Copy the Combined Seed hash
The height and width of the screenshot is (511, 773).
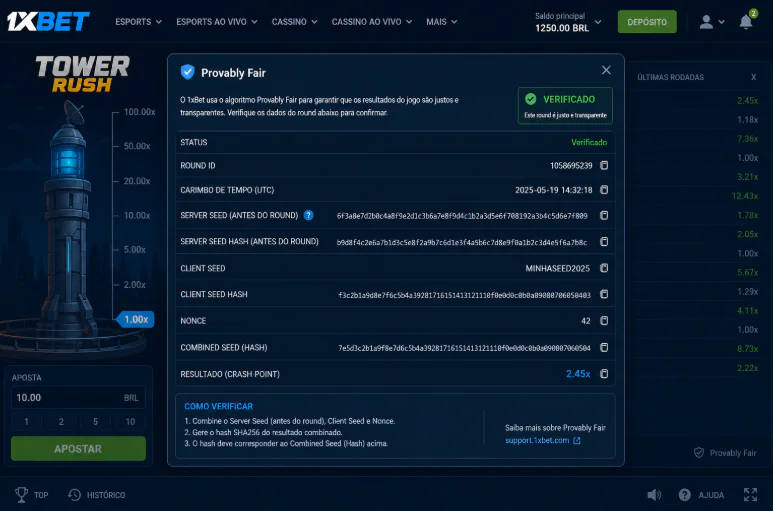[604, 347]
